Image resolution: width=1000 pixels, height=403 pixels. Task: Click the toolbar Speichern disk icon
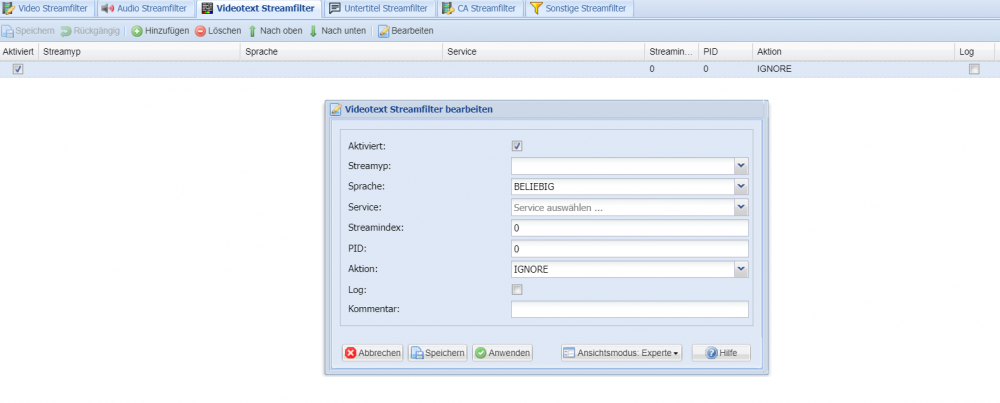pos(7,31)
